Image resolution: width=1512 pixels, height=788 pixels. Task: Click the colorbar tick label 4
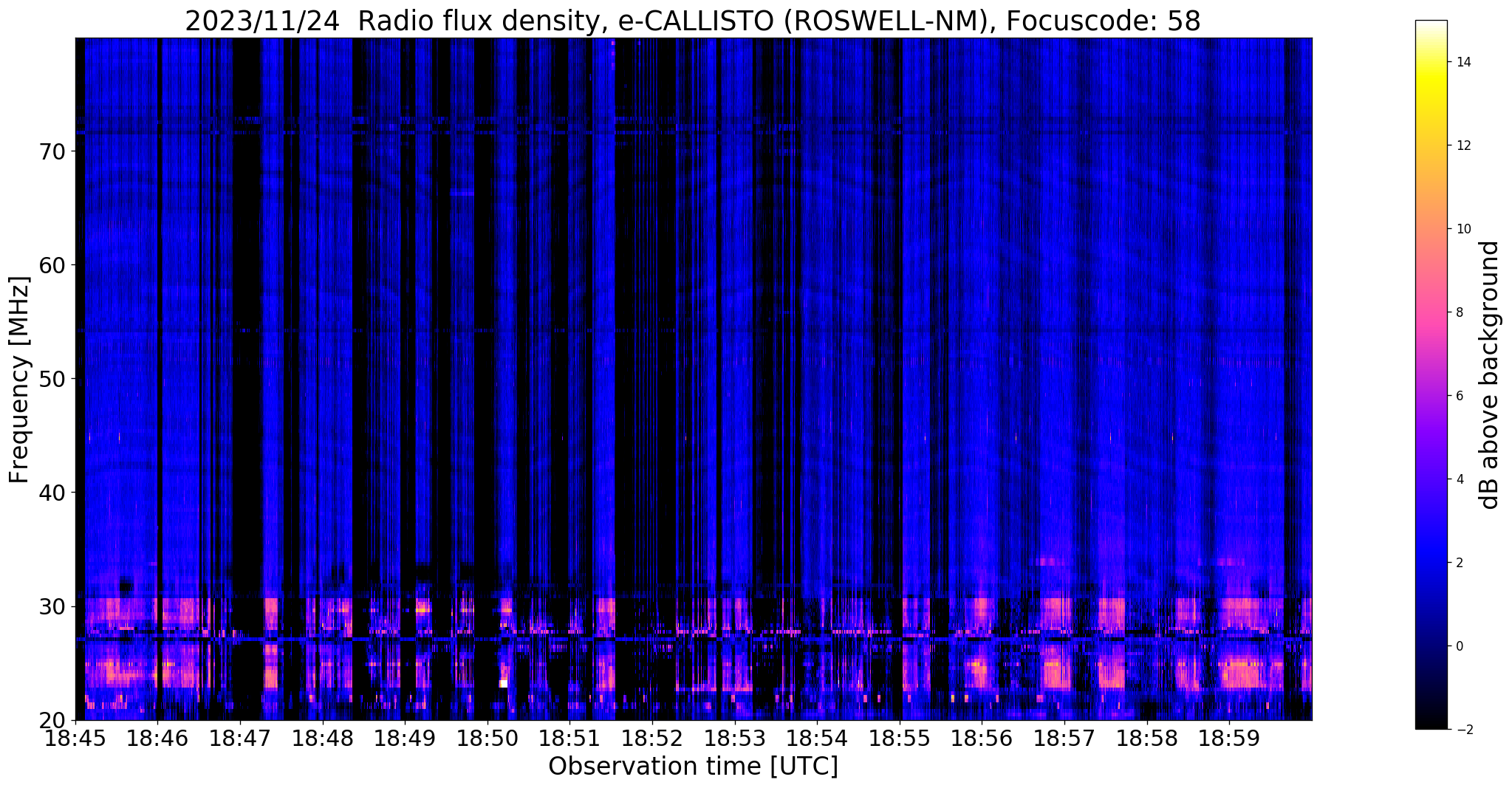click(1459, 479)
